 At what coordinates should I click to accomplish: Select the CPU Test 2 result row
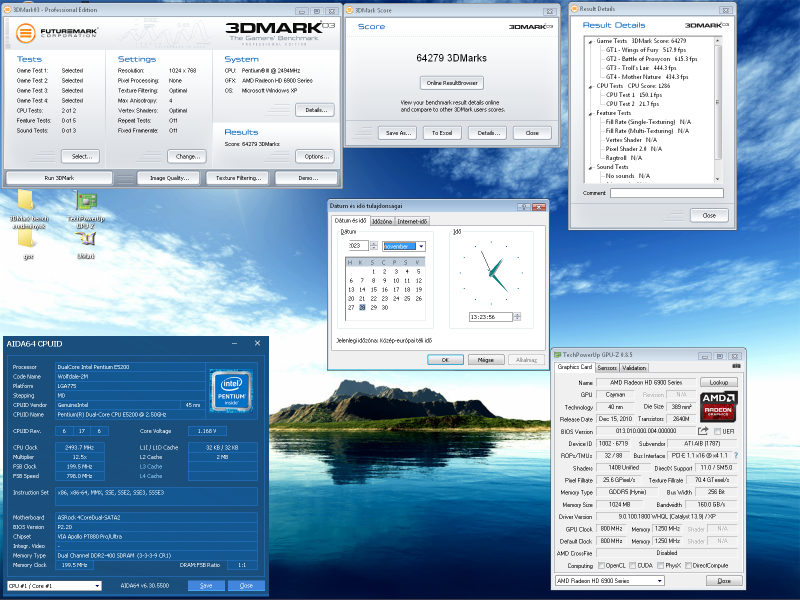coord(632,104)
